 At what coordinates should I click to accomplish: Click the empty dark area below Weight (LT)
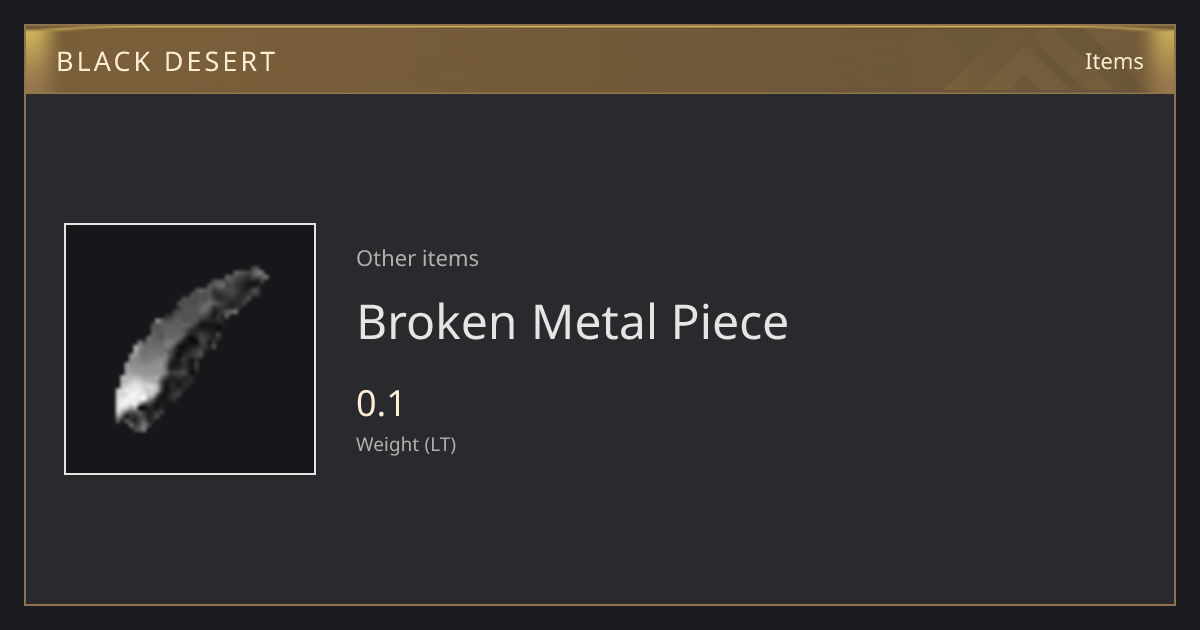tap(600, 530)
